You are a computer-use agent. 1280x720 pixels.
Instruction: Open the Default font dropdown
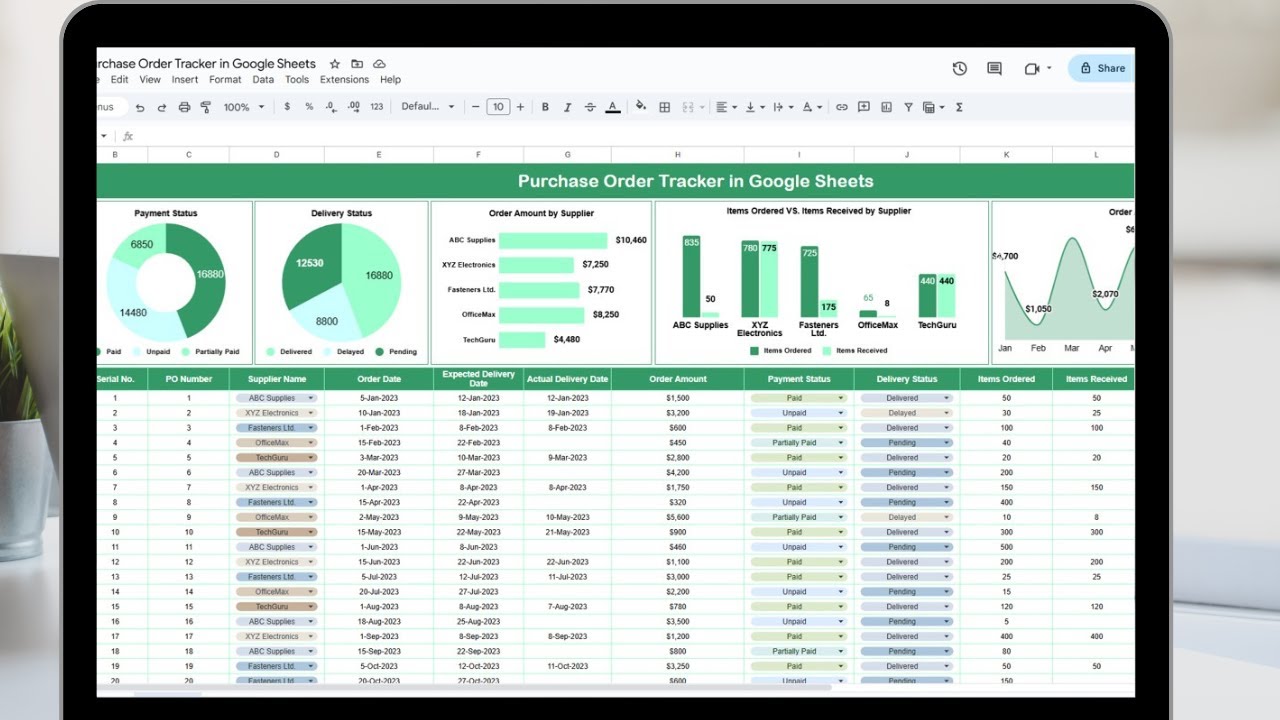428,107
